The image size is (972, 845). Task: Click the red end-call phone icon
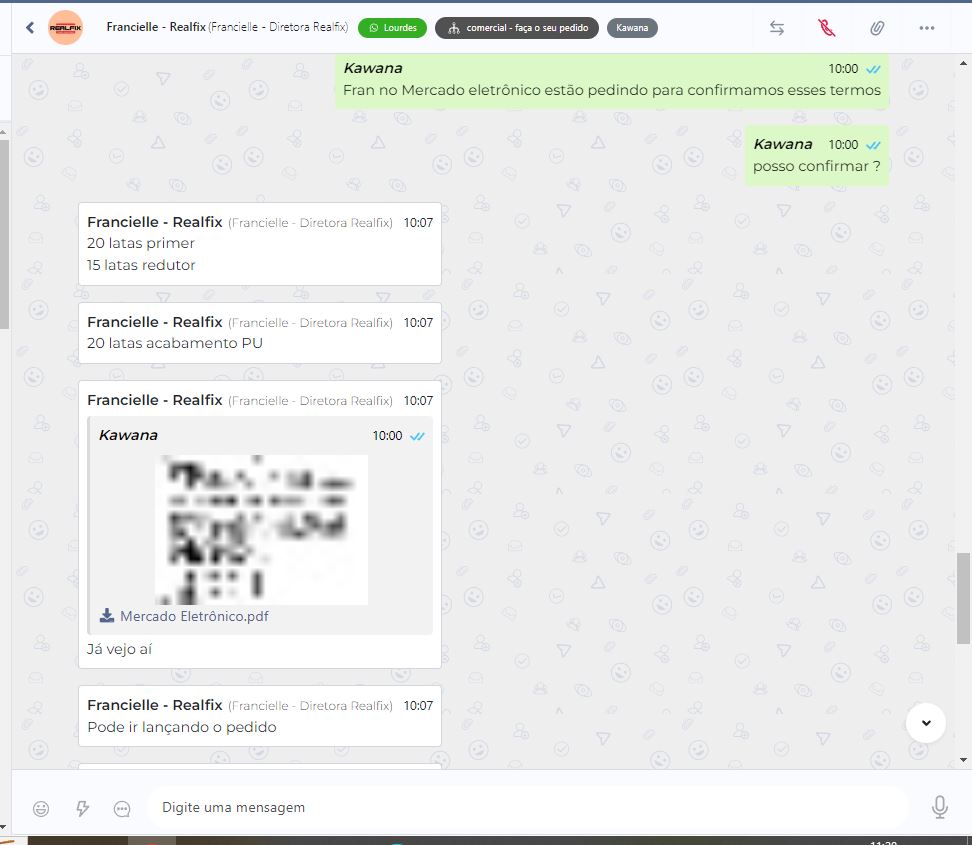pyautogui.click(x=826, y=28)
